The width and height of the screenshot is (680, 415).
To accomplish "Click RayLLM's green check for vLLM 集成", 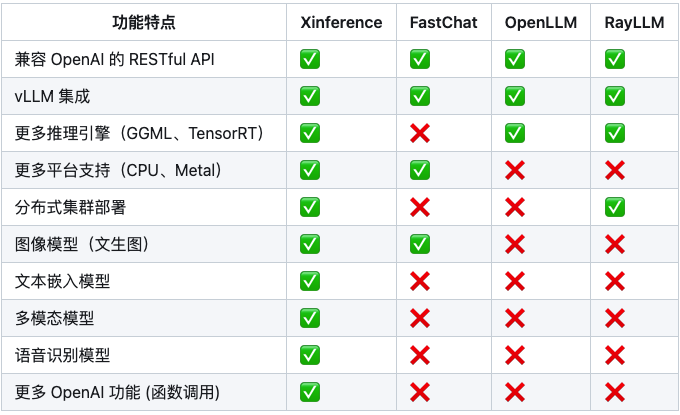I will [x=615, y=96].
